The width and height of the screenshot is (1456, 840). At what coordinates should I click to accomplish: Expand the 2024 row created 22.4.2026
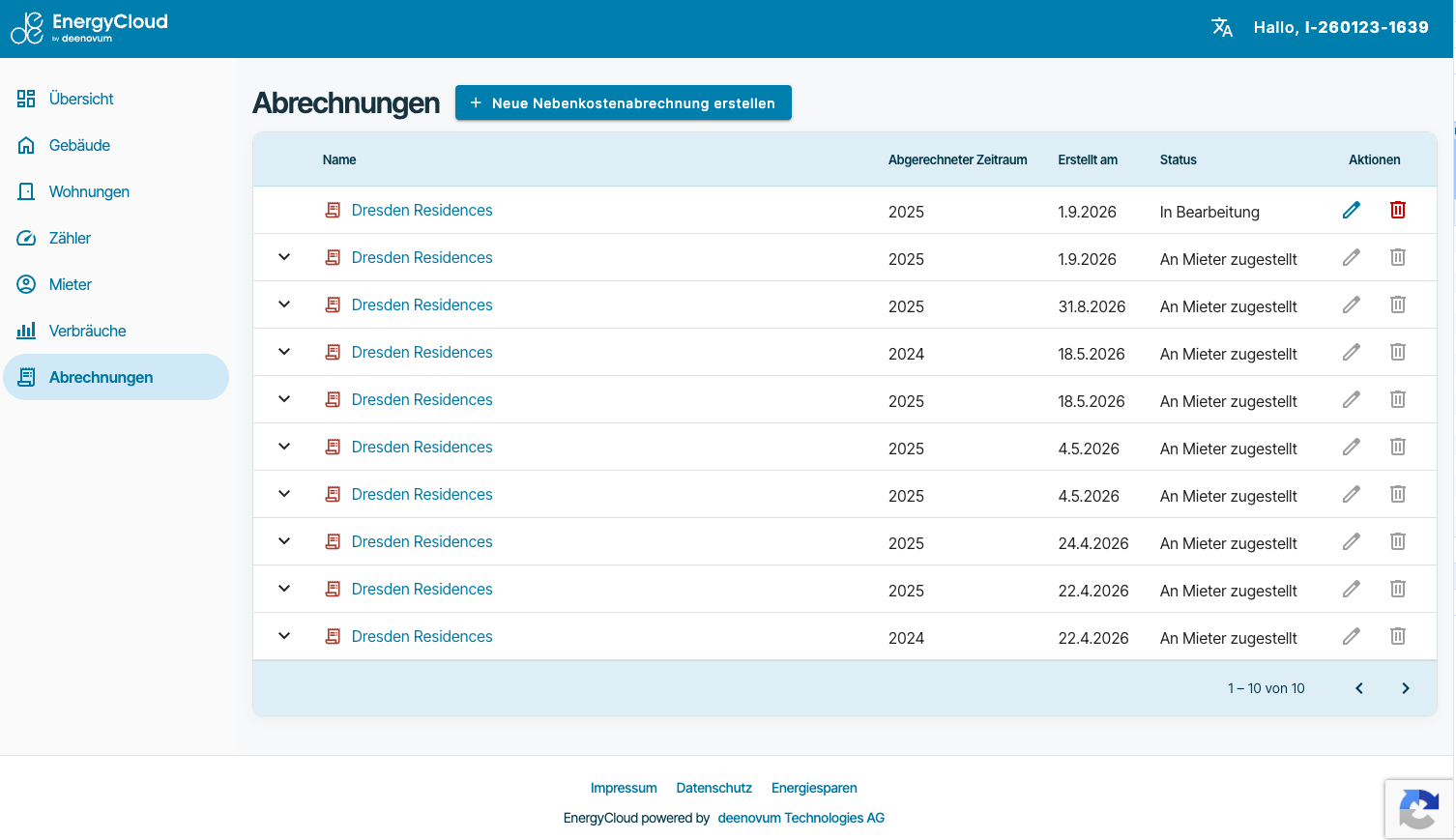click(x=284, y=636)
